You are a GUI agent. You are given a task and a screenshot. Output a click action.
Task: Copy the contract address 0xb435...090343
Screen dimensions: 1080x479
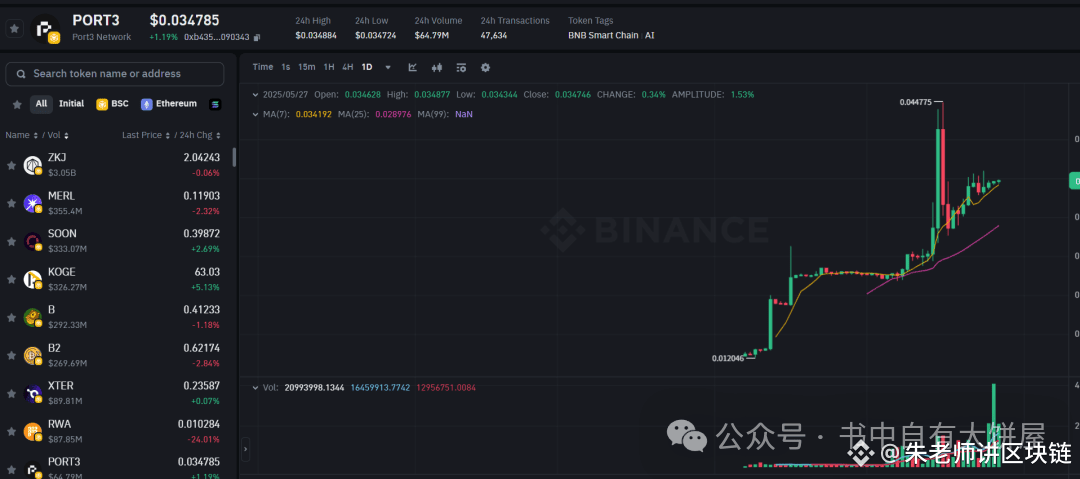point(257,37)
